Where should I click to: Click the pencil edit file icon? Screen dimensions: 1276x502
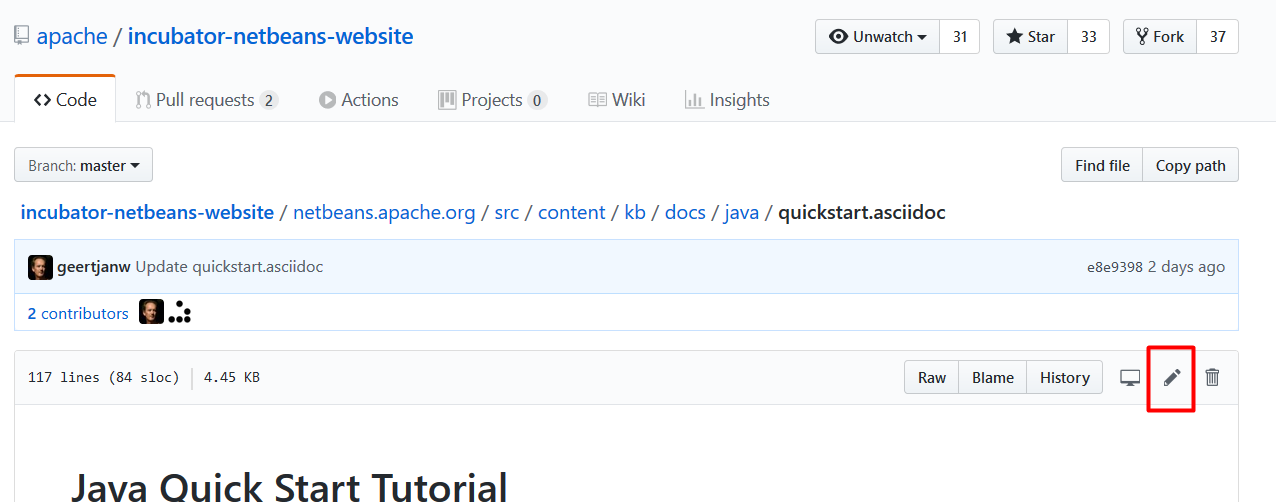[1172, 377]
